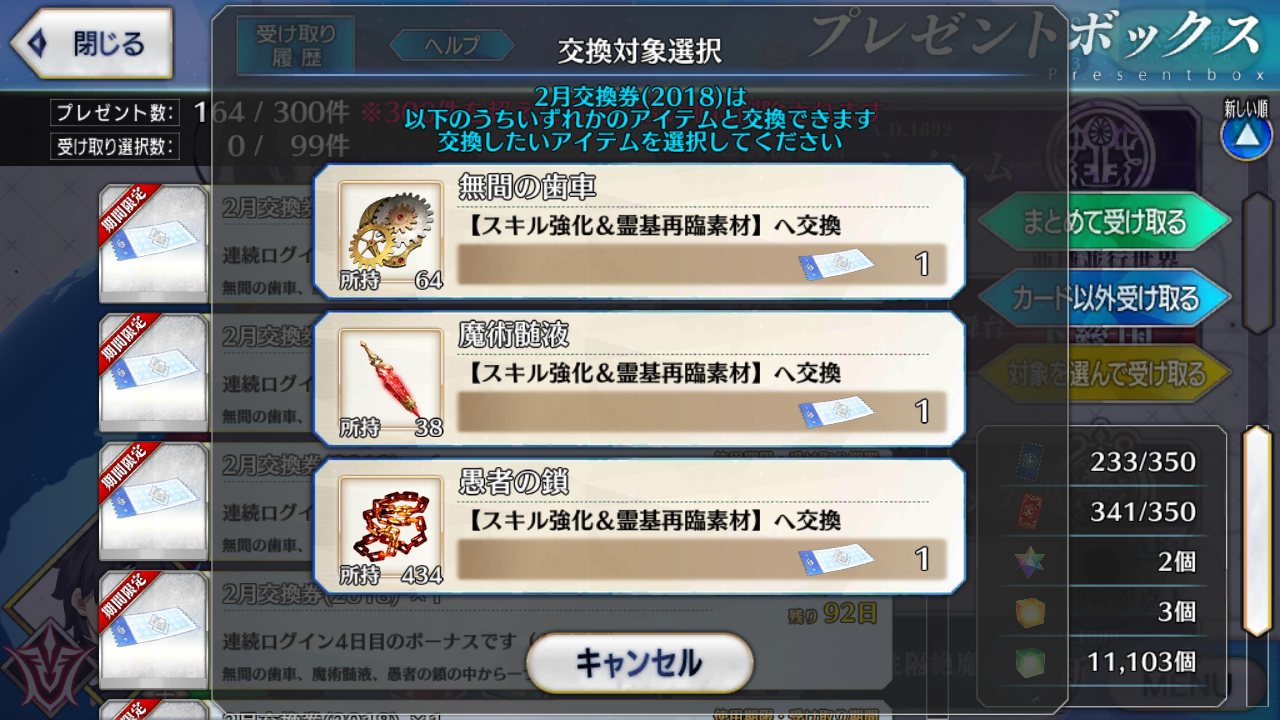This screenshot has height=720, width=1280.
Task: Choose 魔術髄液 exchange option row
Action: coord(639,379)
